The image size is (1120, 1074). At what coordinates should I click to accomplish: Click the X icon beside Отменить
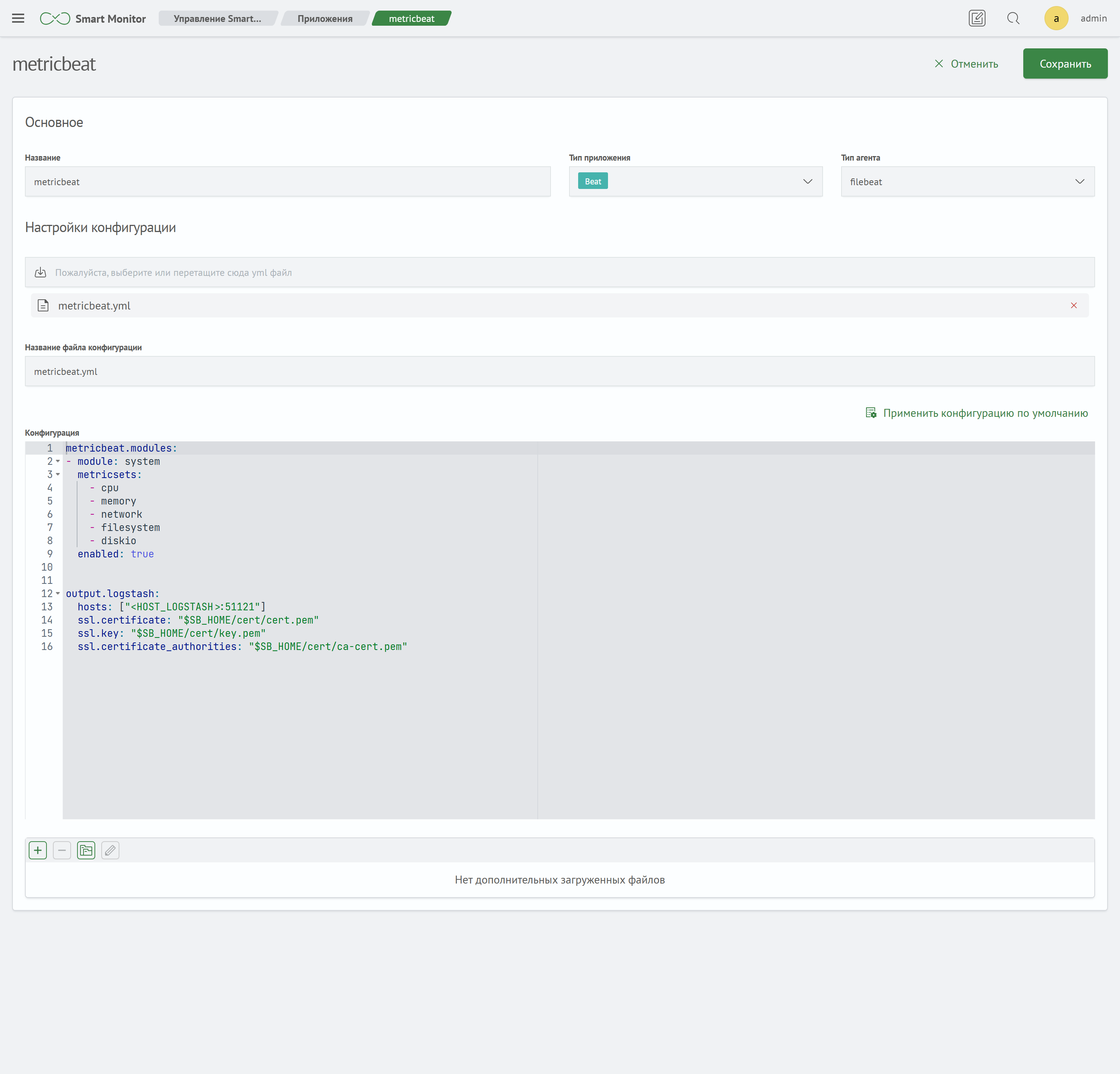tap(939, 63)
